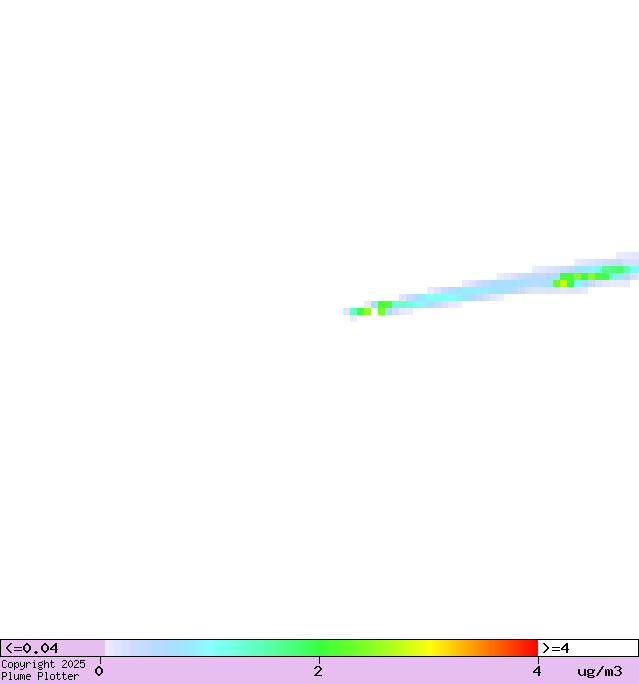The height and width of the screenshot is (684, 639).
Task: Click the "0" tick label on the scale
Action: click(99, 671)
